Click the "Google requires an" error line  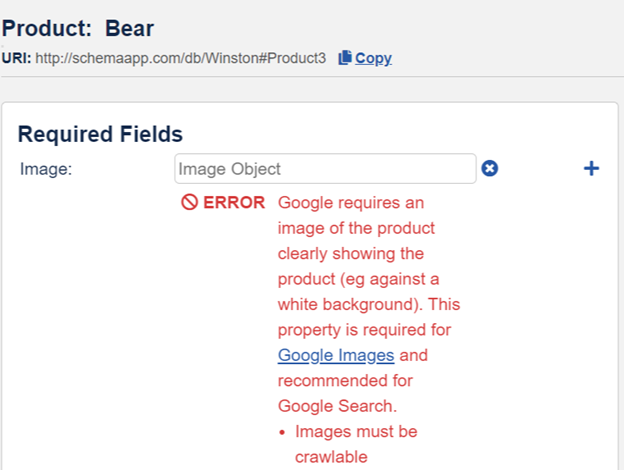(x=351, y=203)
